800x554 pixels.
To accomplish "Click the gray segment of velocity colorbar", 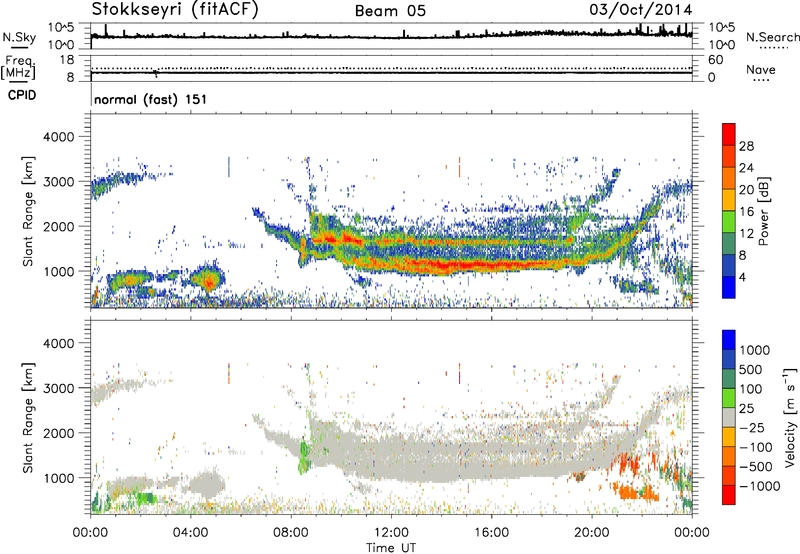I will point(729,418).
